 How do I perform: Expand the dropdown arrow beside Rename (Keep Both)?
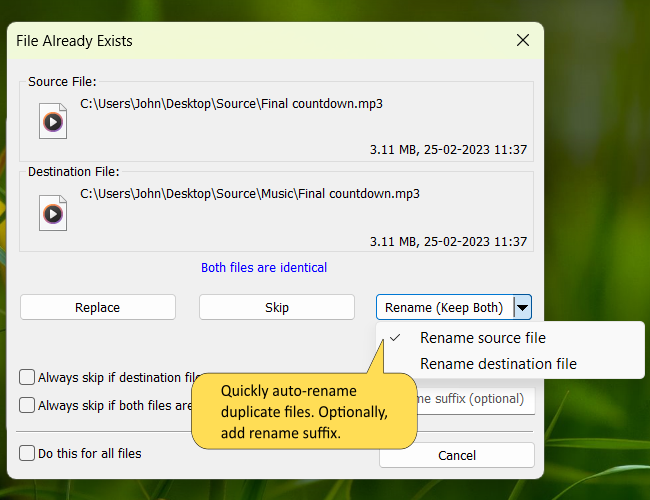[x=523, y=307]
